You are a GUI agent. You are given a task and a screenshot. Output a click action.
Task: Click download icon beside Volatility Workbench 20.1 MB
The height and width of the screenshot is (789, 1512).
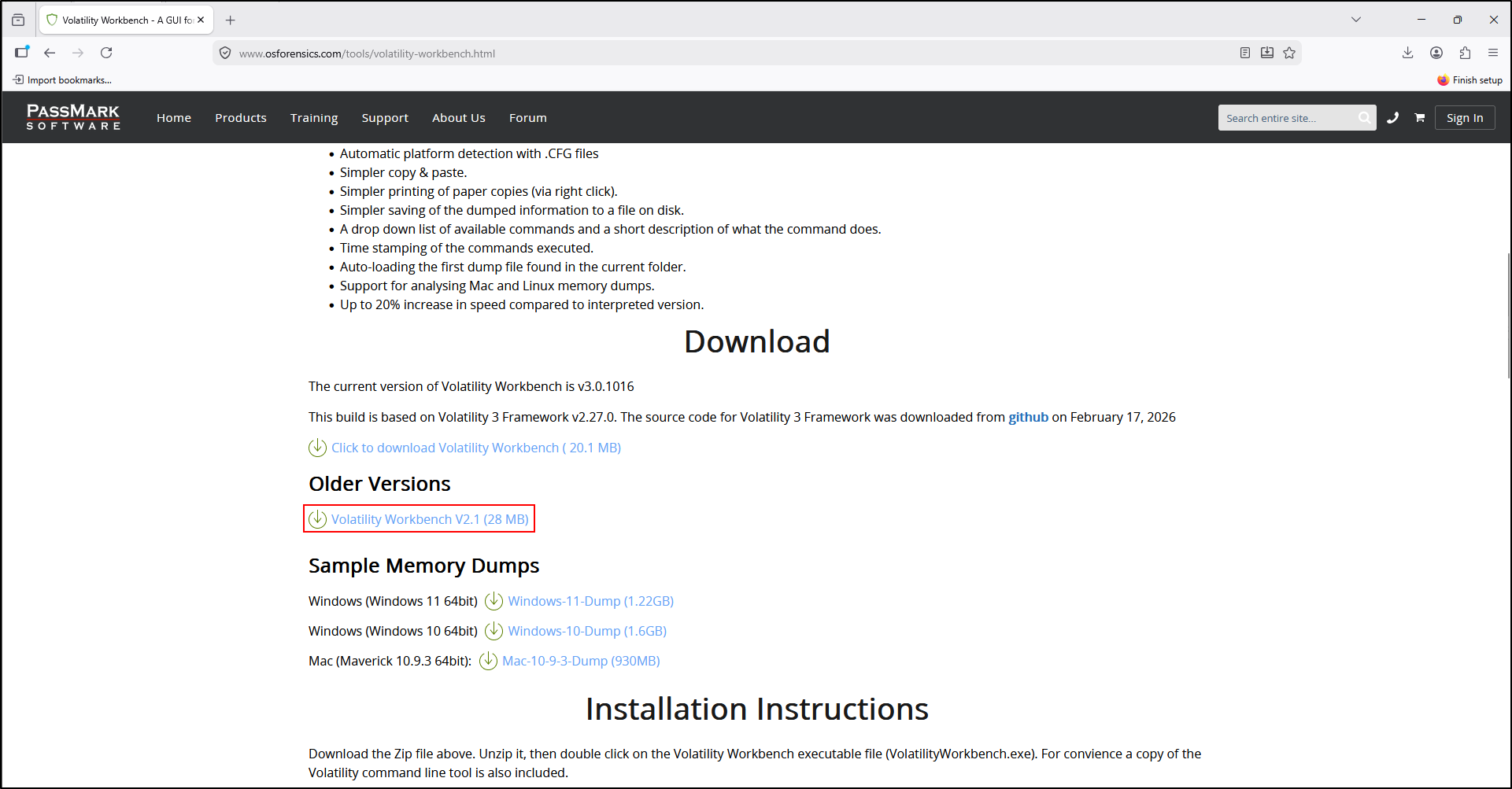pyautogui.click(x=317, y=448)
